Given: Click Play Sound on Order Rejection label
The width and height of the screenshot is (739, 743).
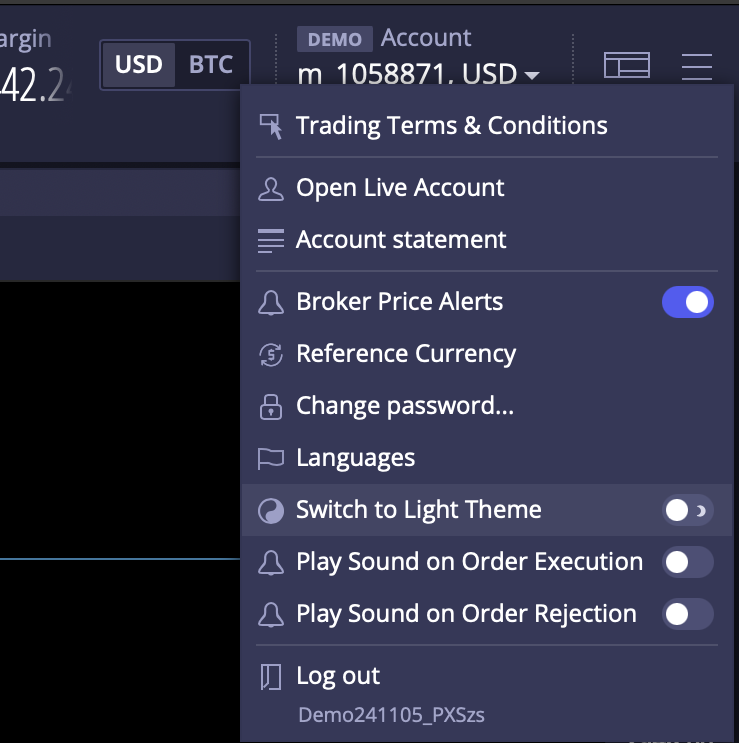Looking at the screenshot, I should click(x=466, y=615).
